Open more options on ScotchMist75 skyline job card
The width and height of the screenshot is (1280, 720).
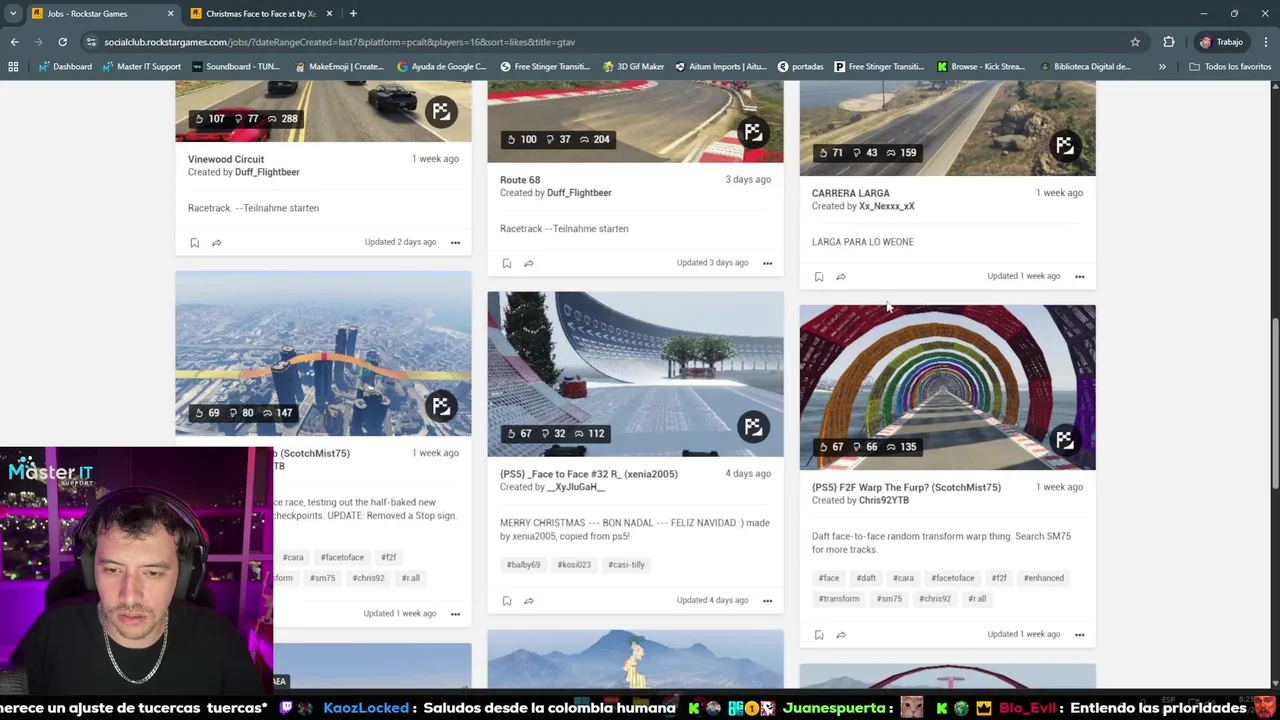[455, 614]
